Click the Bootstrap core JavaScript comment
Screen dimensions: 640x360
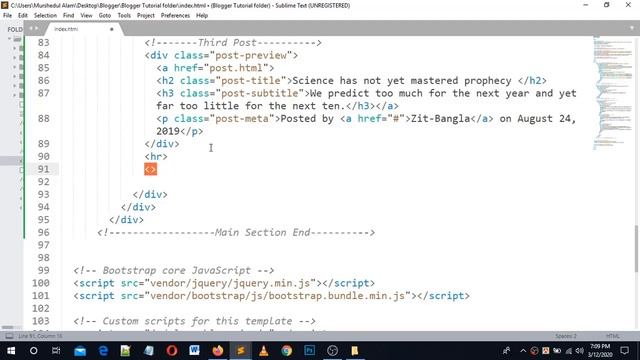(174, 270)
